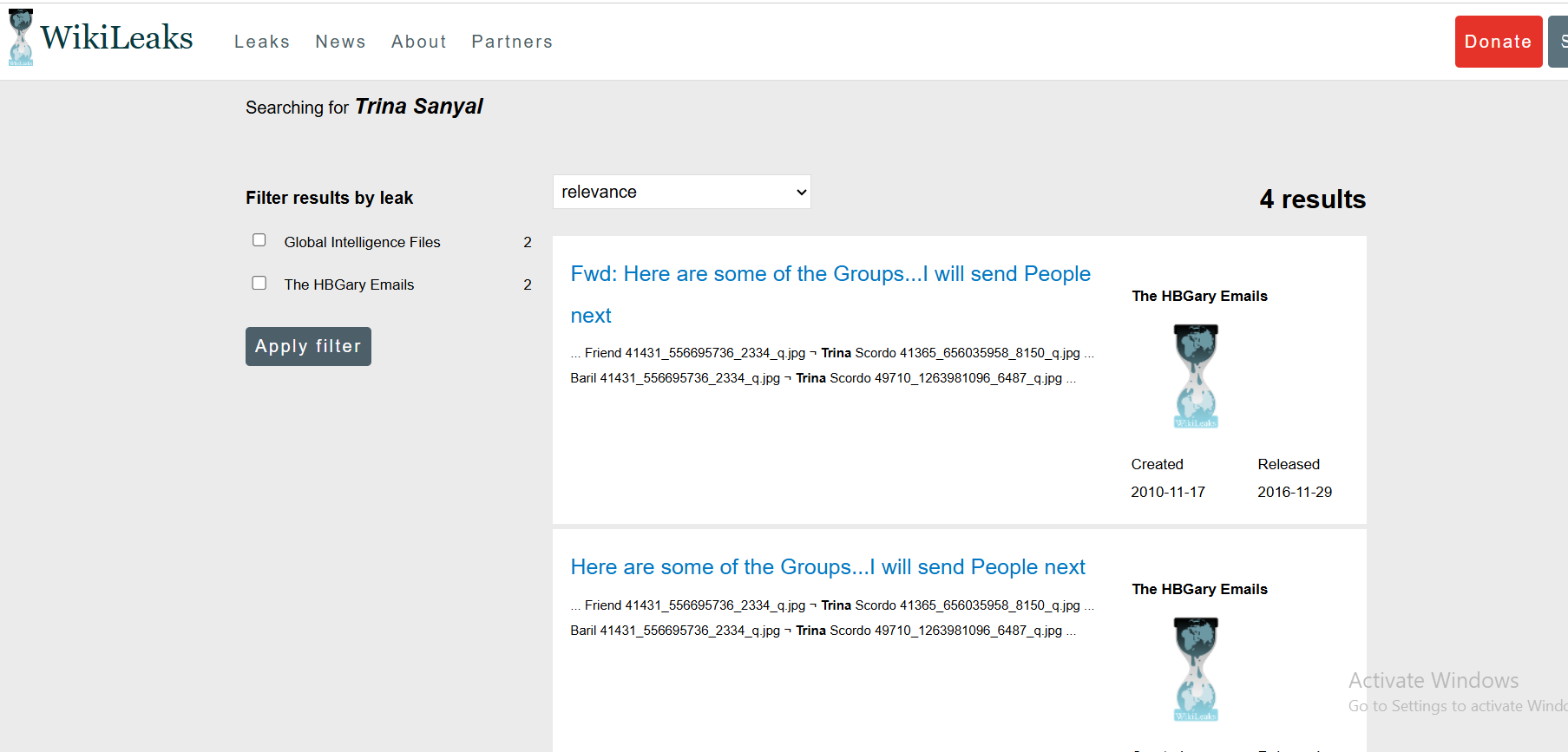This screenshot has height=752, width=1568.
Task: Navigate to the Partners page
Action: (x=512, y=42)
